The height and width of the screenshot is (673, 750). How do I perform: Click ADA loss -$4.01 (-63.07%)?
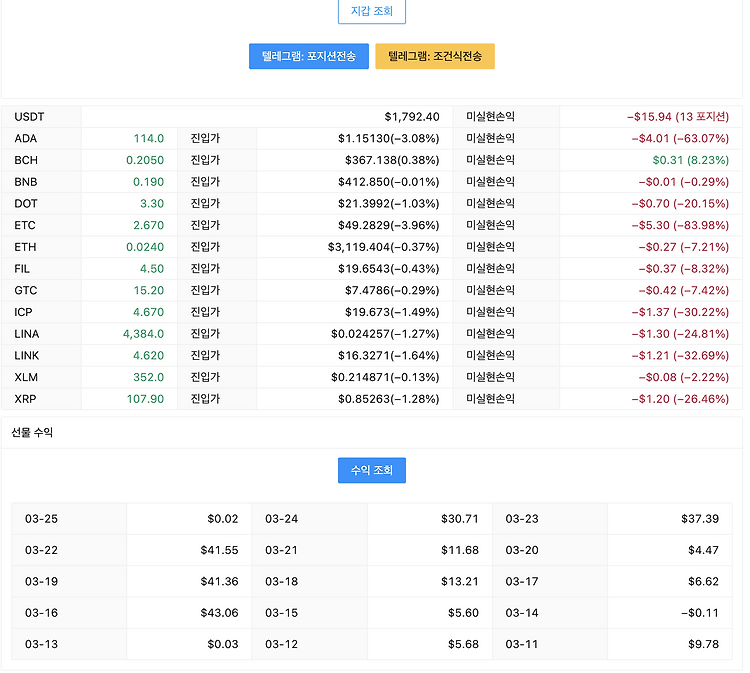point(680,138)
